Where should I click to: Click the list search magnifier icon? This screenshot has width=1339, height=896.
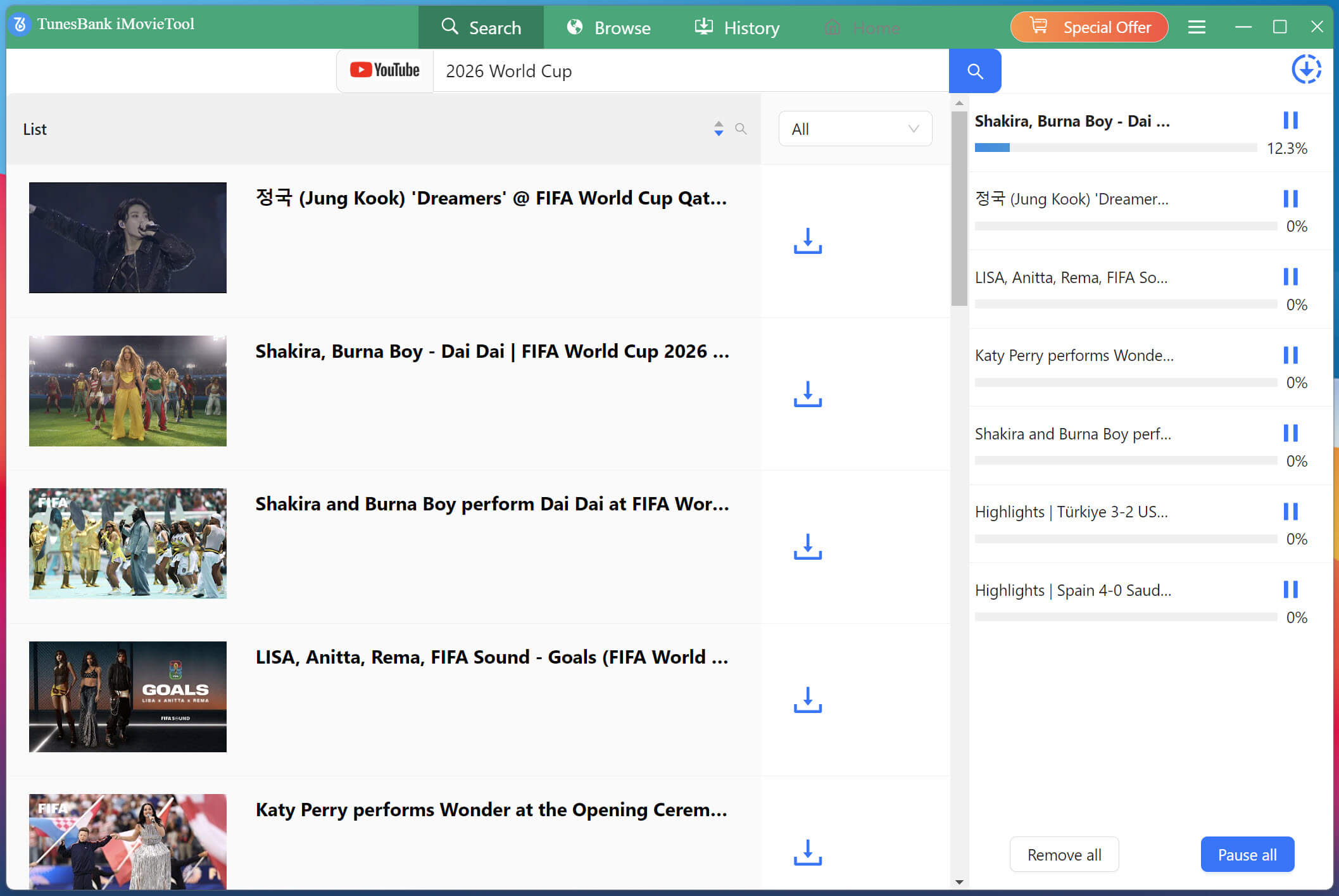pos(741,129)
